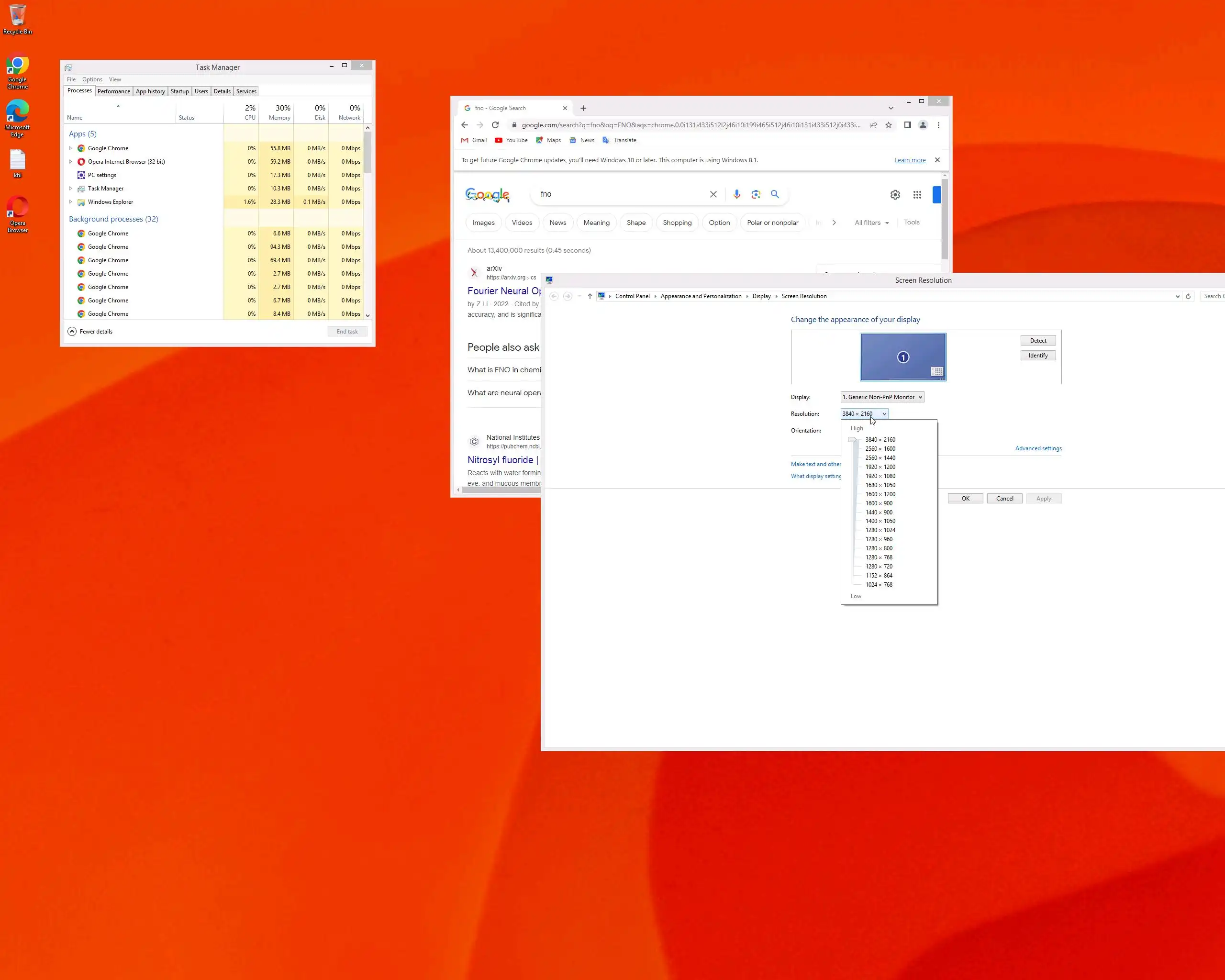Screen dimensions: 1225x980
Task: Open the Options menu in Task Manager
Action: pyautogui.click(x=92, y=79)
